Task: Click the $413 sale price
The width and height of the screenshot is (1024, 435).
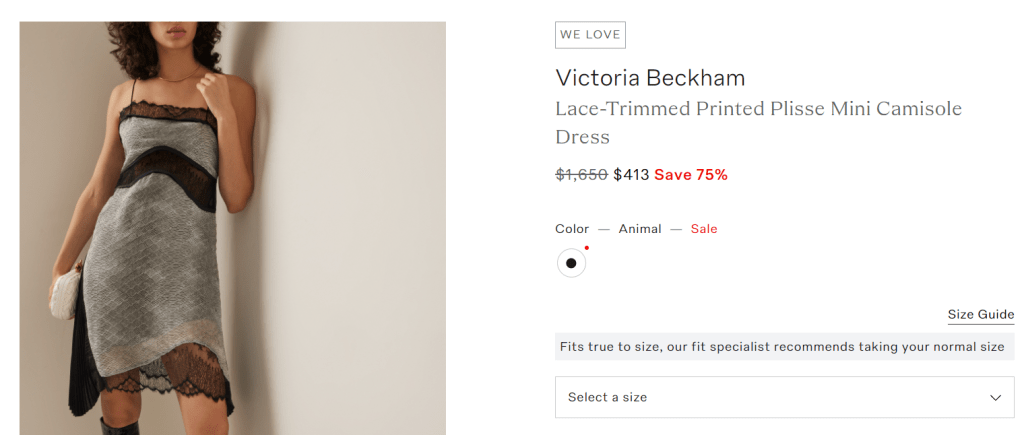Action: (x=631, y=175)
